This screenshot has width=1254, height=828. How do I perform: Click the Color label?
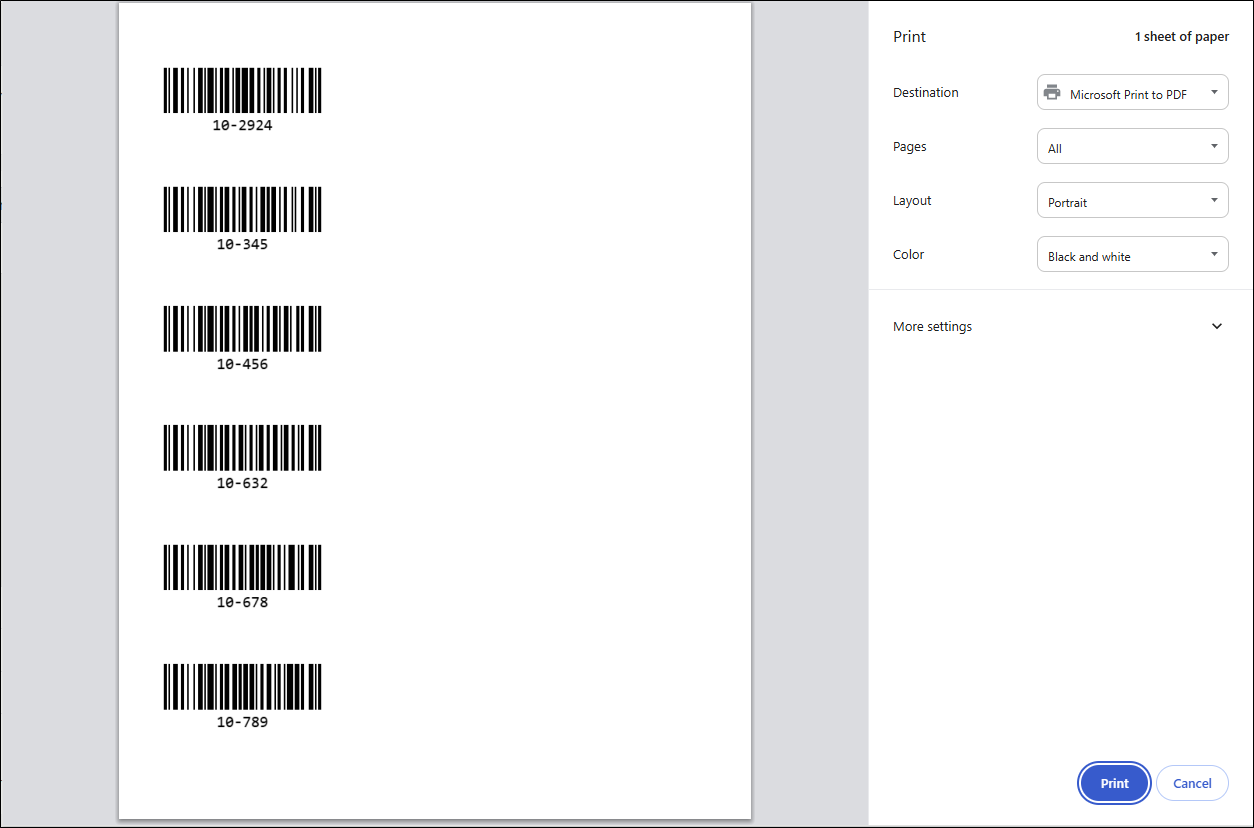(908, 255)
